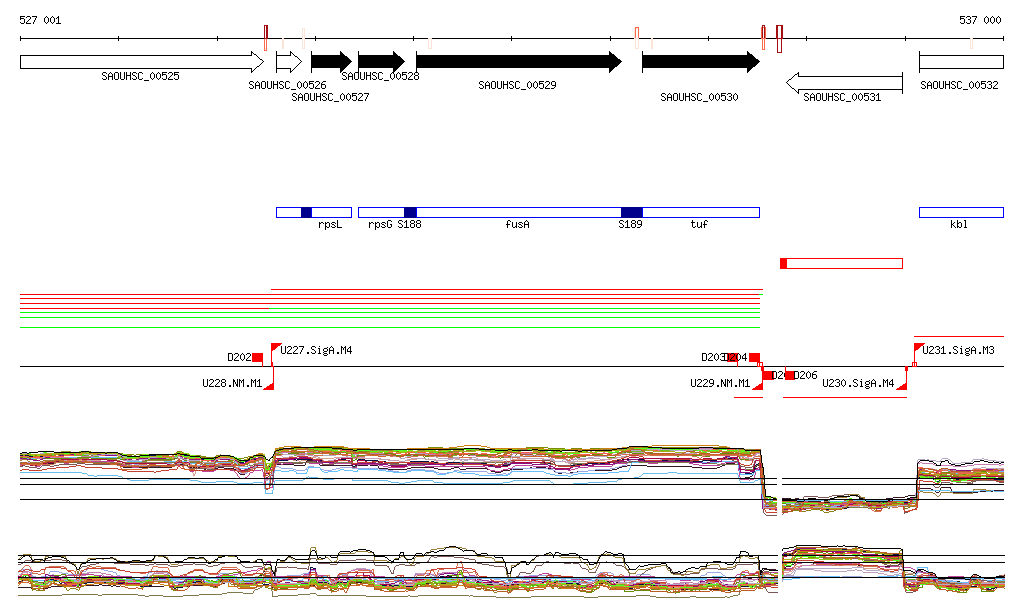1024x611 pixels.
Task: Click the SAOUHSC_00525 label
Action: pos(140,76)
